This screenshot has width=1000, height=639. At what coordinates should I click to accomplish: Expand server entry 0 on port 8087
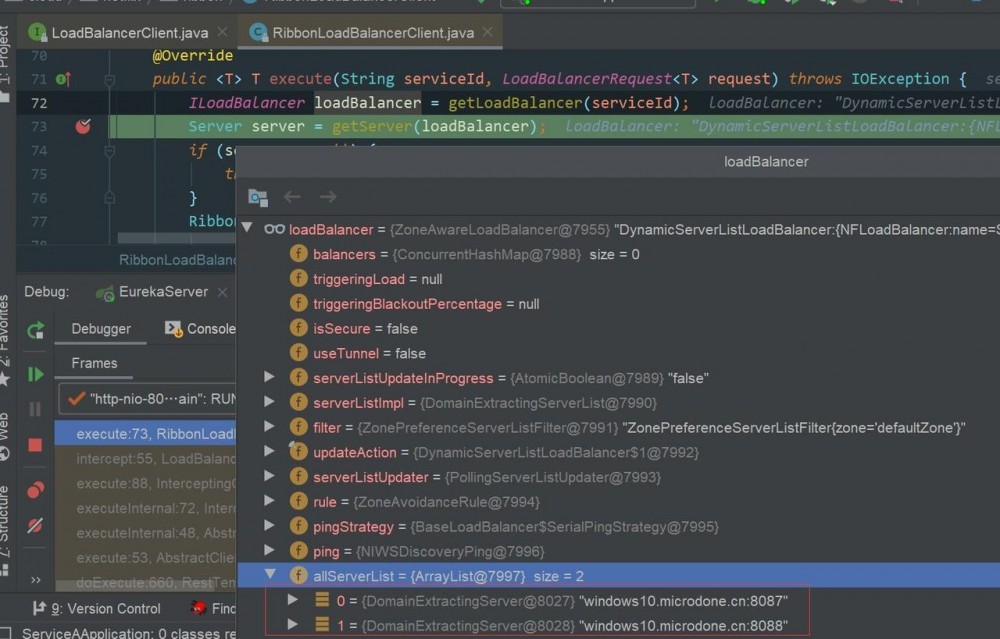pos(293,599)
